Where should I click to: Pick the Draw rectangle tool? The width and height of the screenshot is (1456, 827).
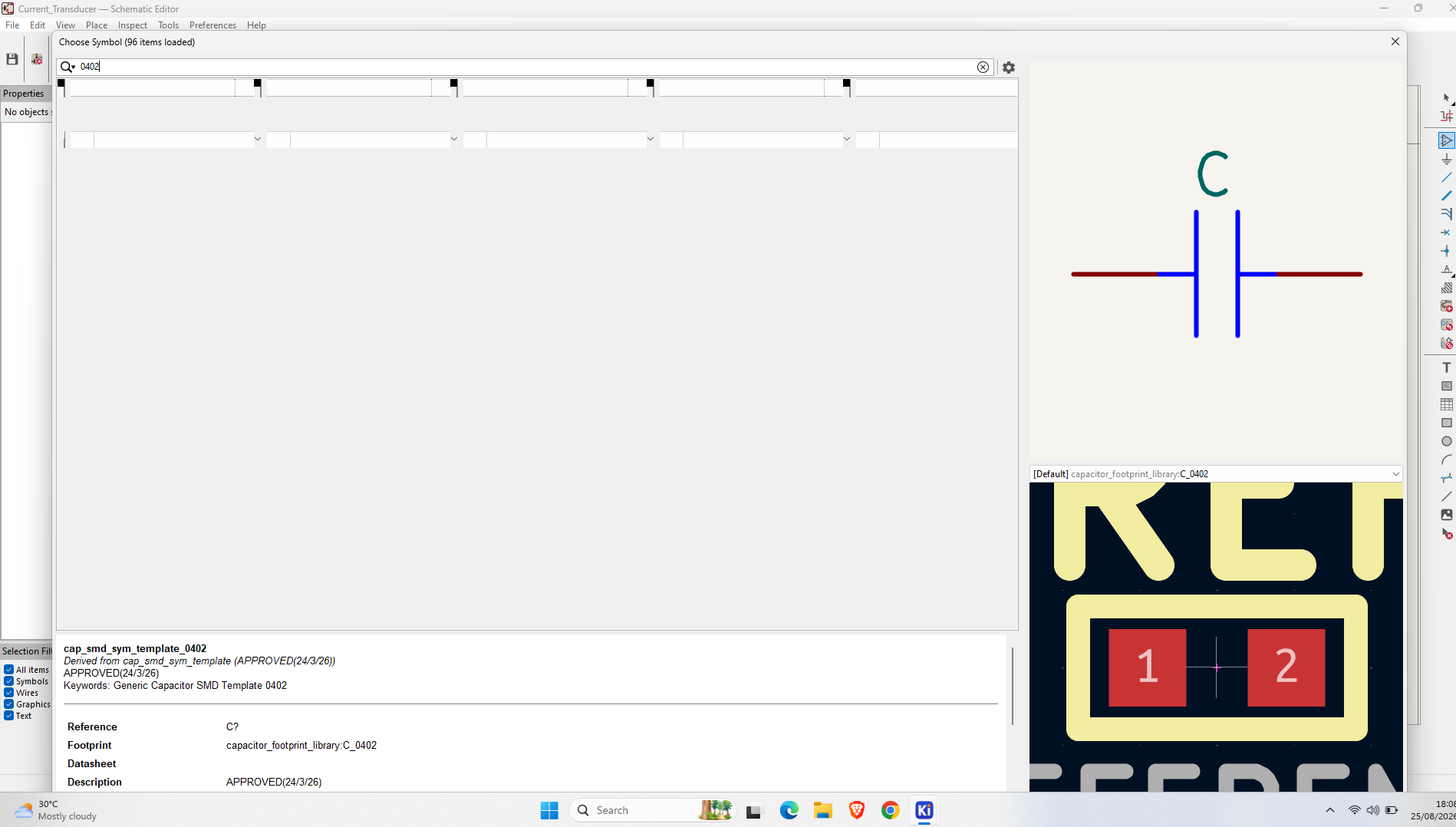1446,423
